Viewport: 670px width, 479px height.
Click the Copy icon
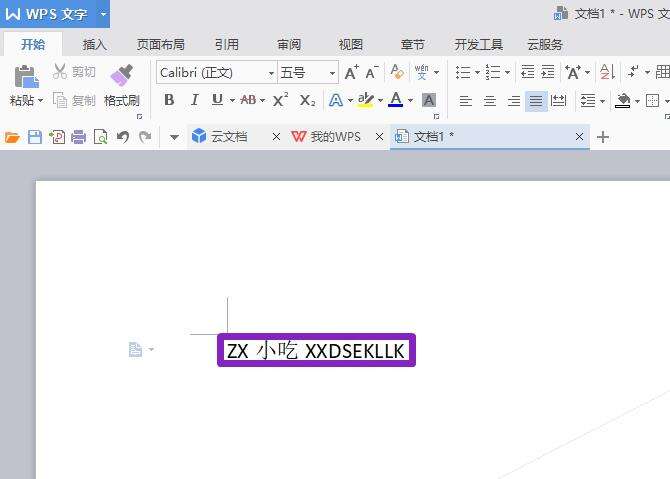click(60, 100)
